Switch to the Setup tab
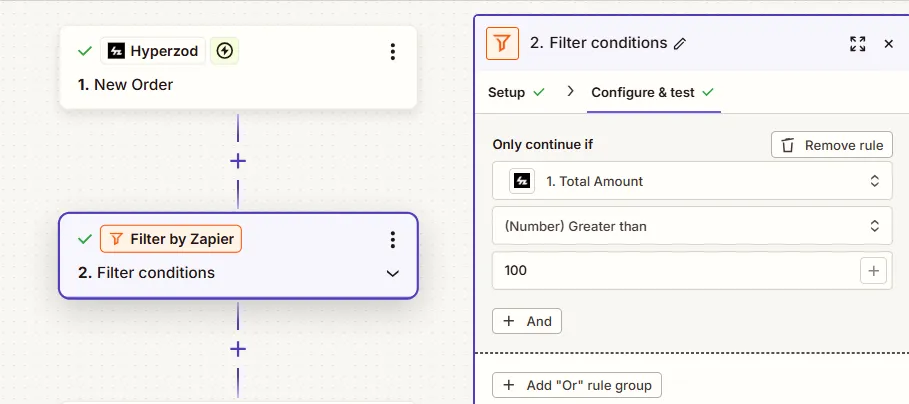Viewport: 909px width, 404px height. (x=516, y=92)
